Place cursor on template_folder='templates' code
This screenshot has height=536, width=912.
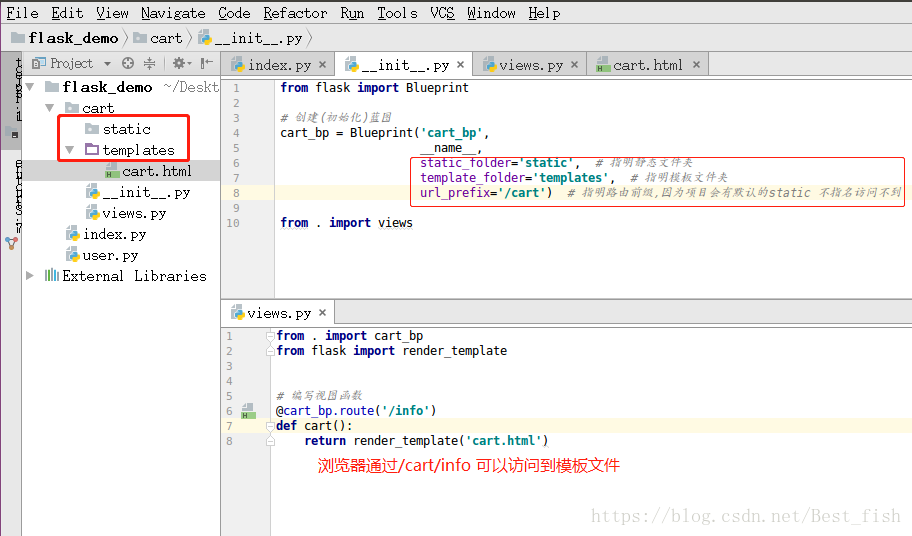point(518,178)
